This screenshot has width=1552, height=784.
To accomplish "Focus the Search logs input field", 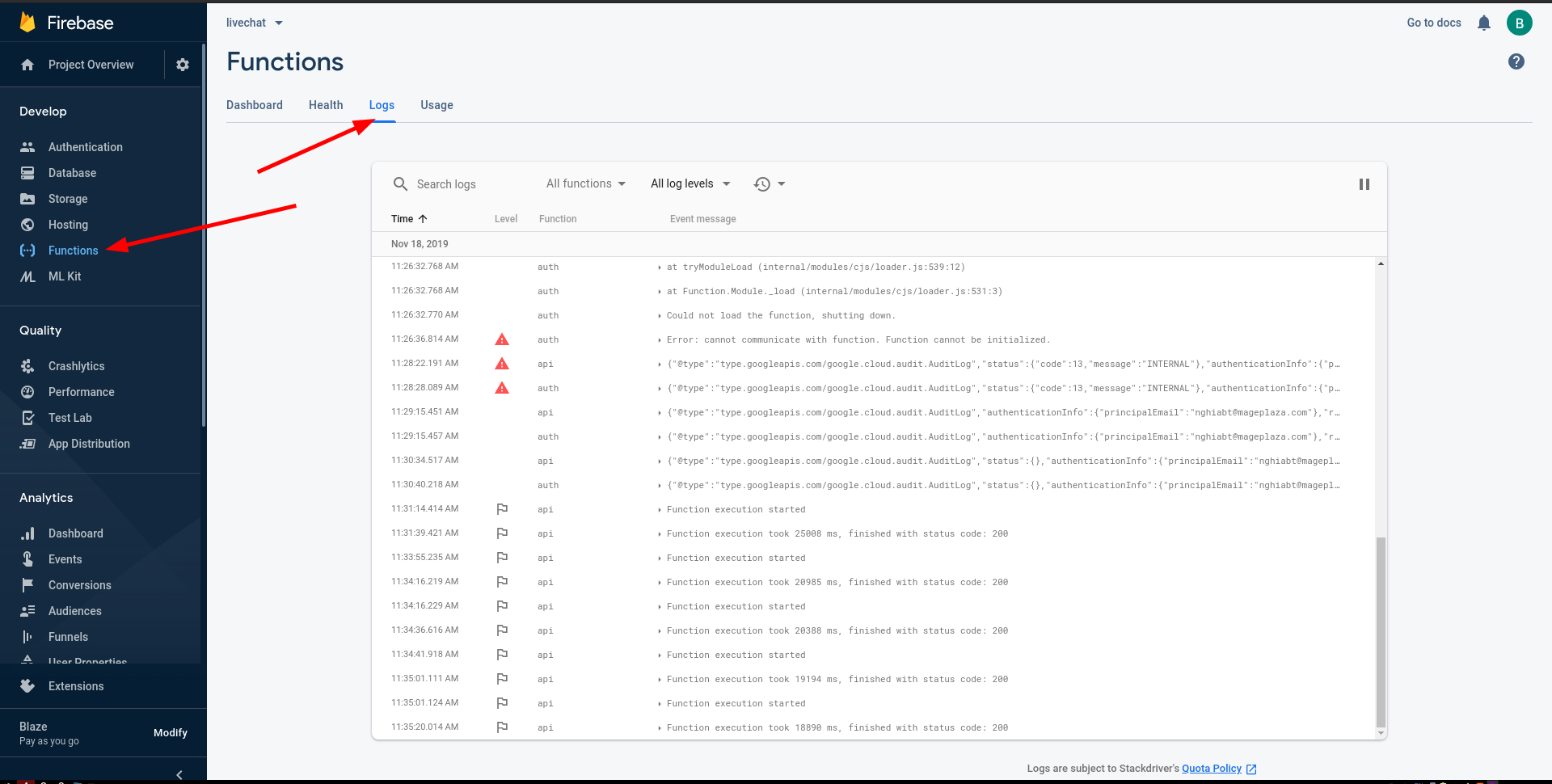I will (x=473, y=184).
